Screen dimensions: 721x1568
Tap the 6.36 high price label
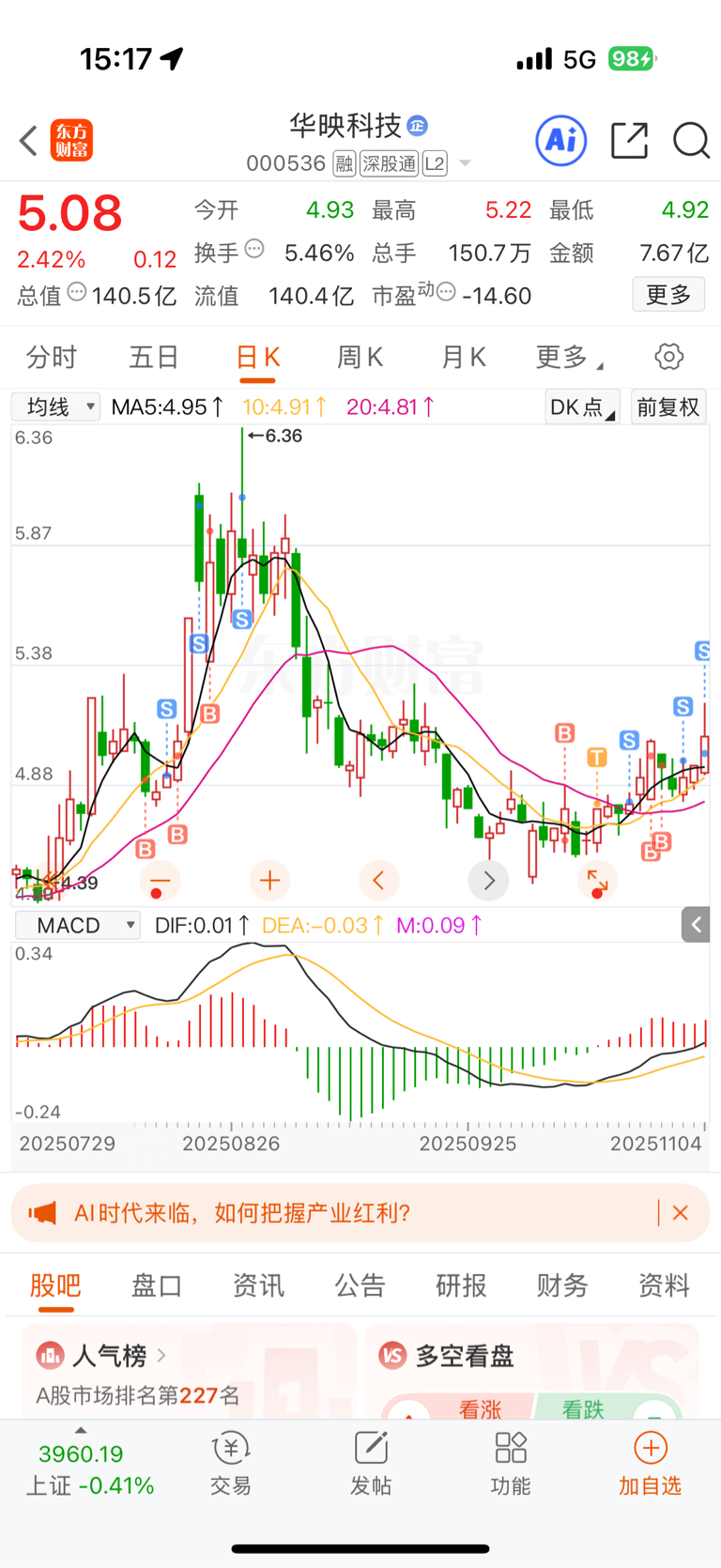(x=275, y=436)
